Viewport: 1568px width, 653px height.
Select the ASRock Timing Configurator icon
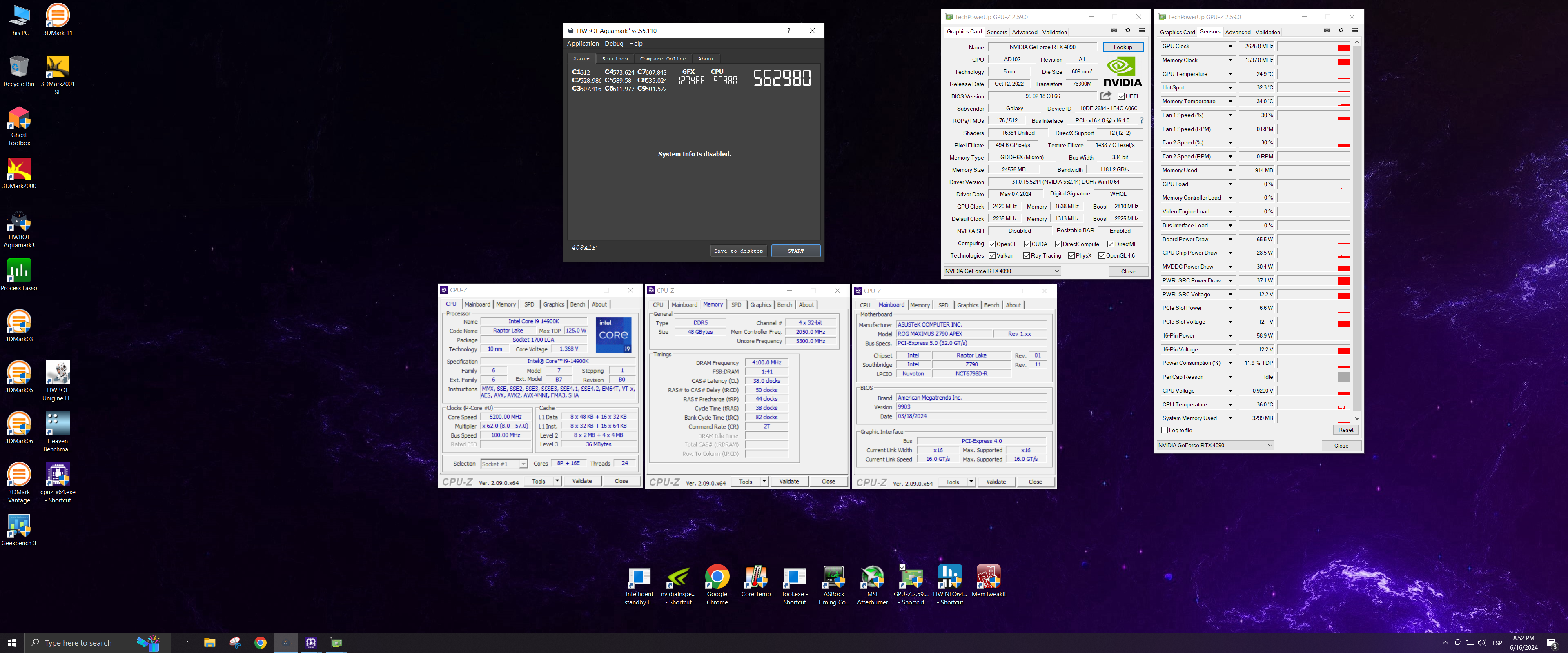click(x=833, y=585)
